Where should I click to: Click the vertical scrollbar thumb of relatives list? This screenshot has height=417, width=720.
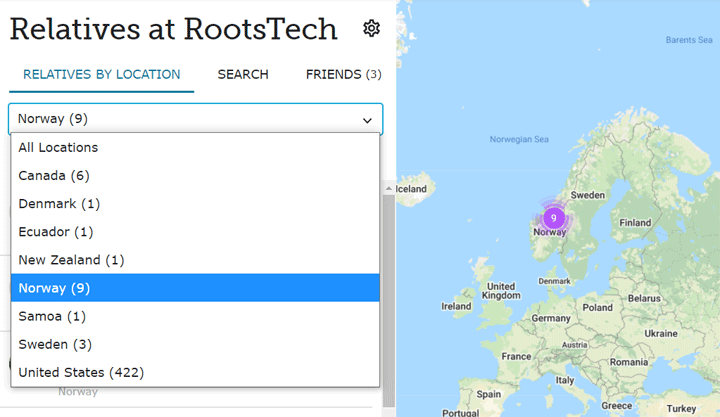(x=389, y=301)
